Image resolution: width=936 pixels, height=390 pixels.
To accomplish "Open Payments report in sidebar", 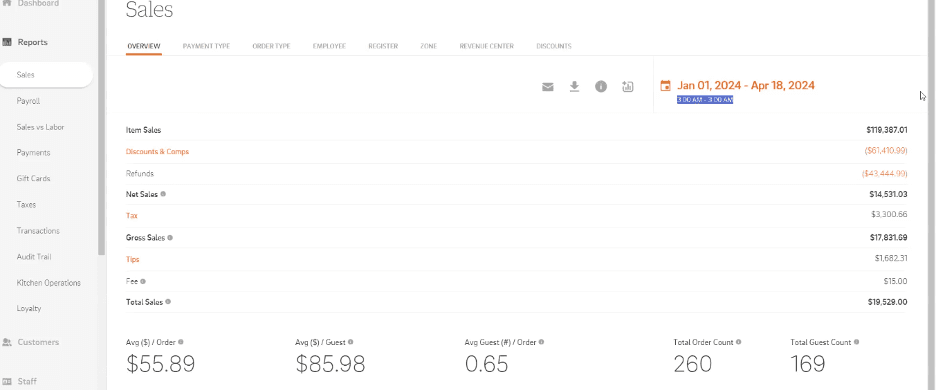I will click(33, 153).
